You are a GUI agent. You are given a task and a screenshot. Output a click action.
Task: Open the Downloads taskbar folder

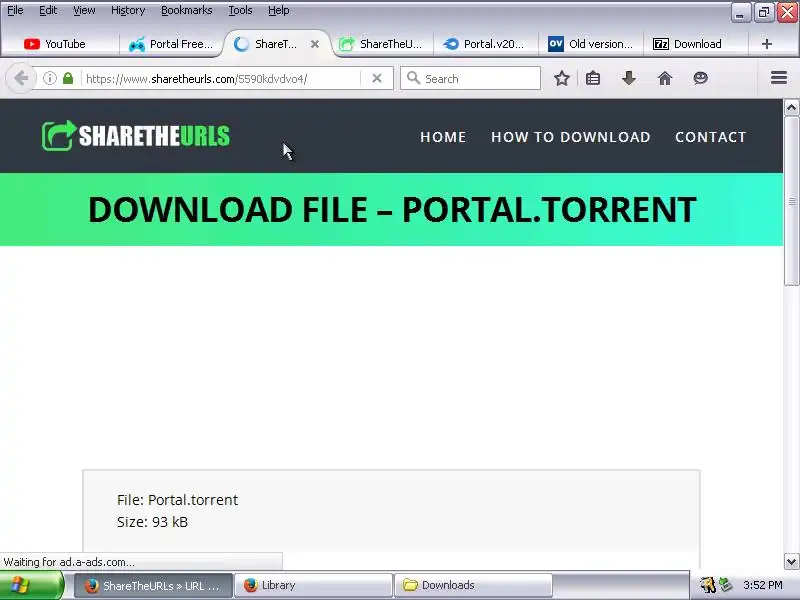point(472,585)
